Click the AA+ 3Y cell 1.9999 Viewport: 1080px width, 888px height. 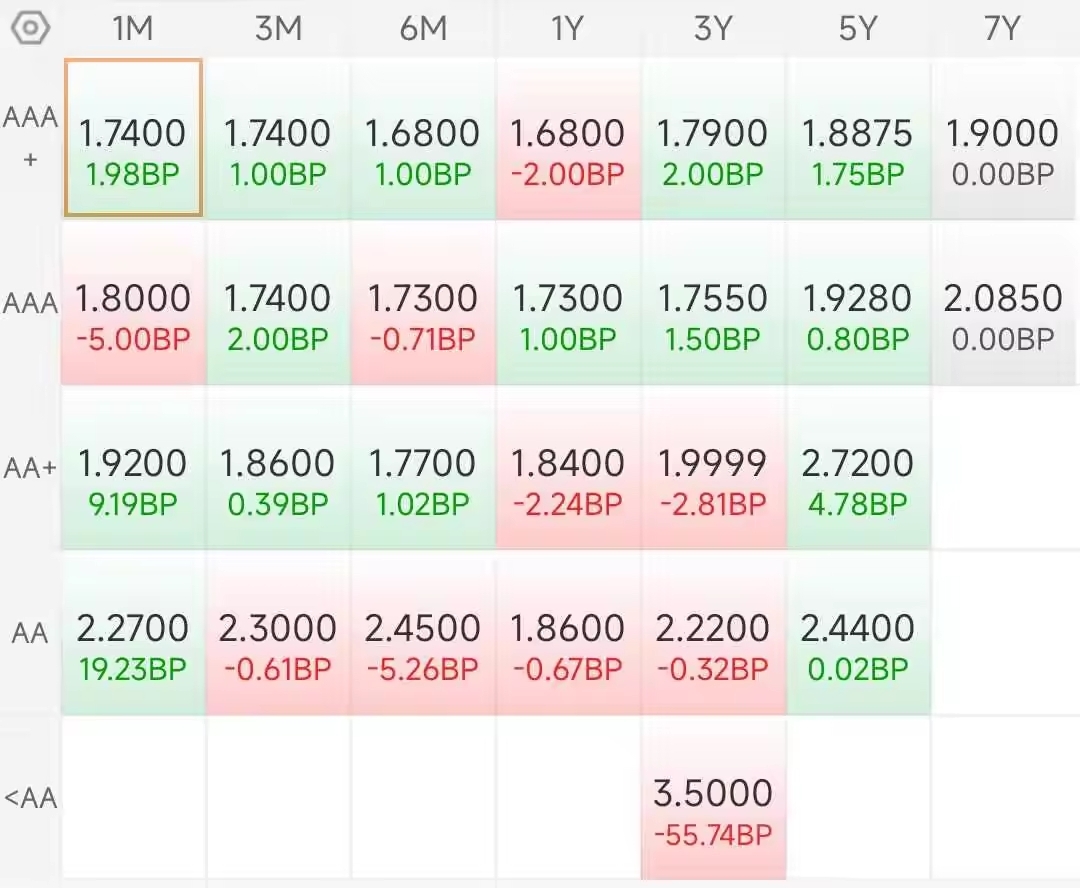click(x=713, y=468)
